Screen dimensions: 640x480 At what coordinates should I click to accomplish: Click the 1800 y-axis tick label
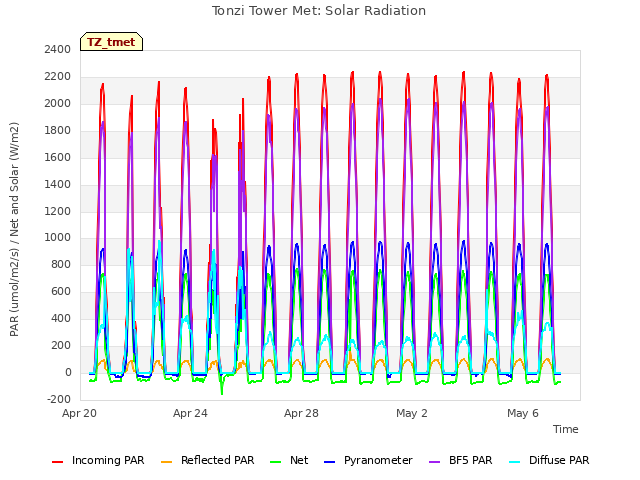58,130
